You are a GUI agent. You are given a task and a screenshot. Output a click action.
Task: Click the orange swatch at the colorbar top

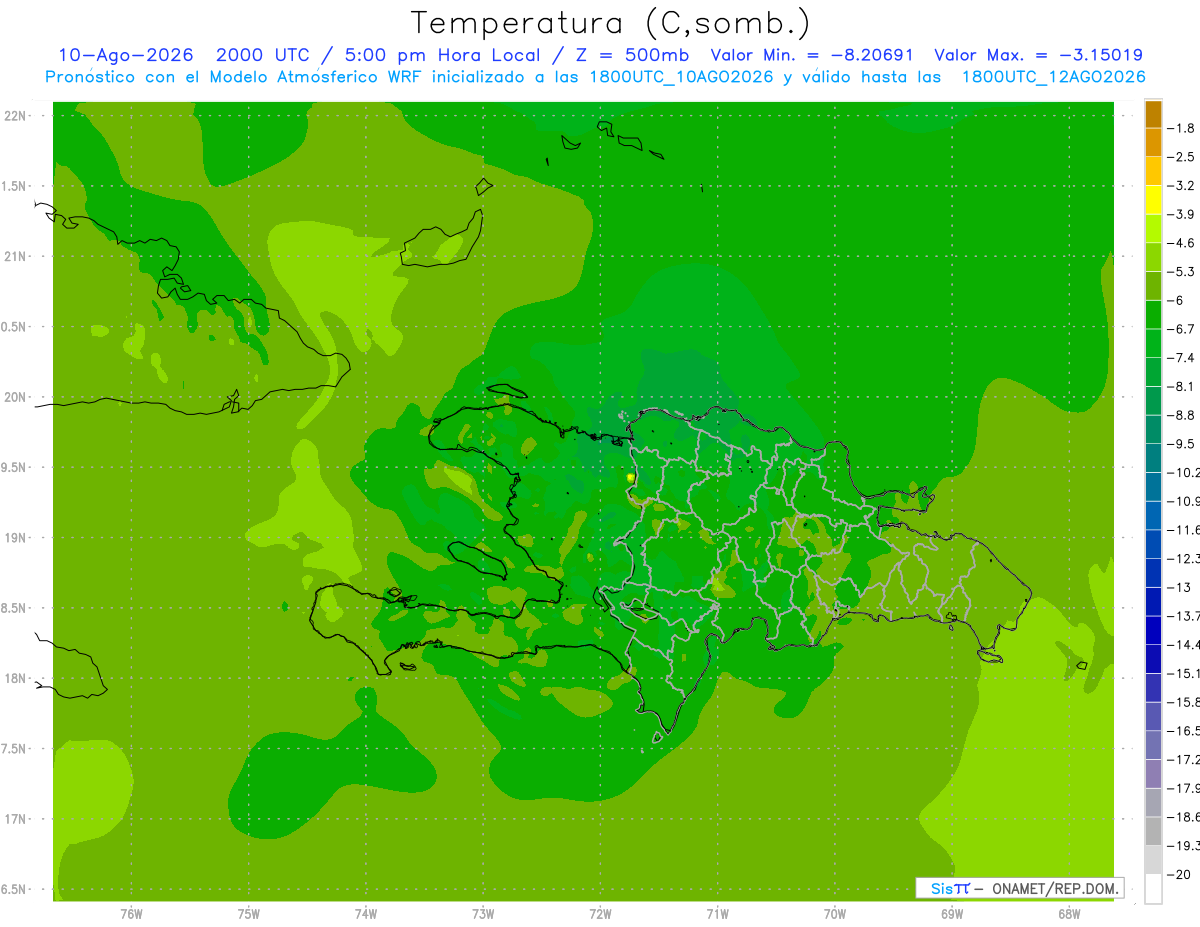pos(1153,114)
